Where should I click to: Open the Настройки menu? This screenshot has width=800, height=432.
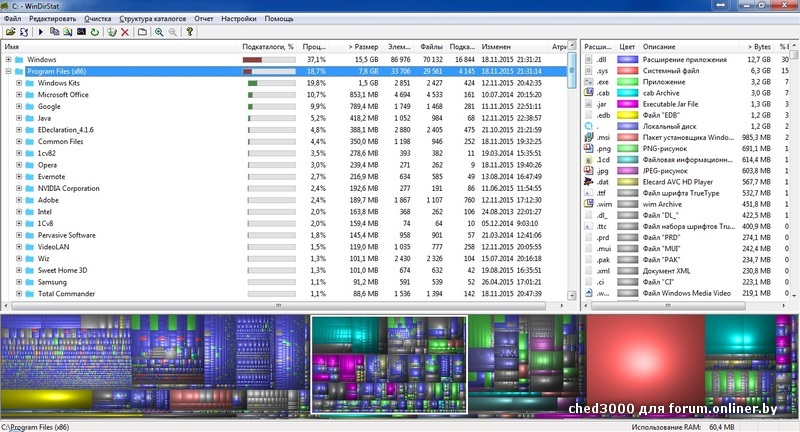237,19
